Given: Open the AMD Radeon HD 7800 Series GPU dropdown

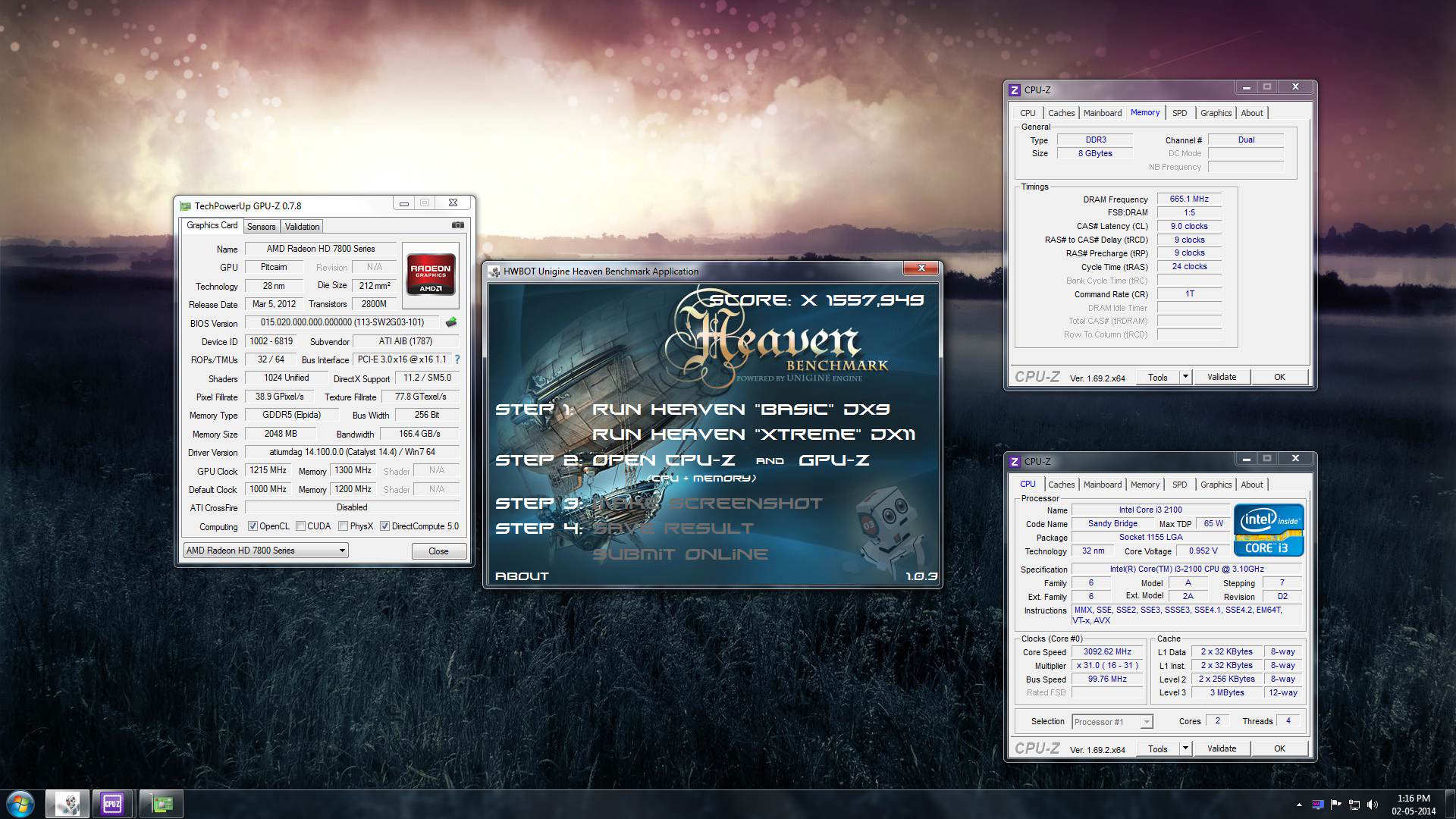Looking at the screenshot, I should click(x=265, y=551).
